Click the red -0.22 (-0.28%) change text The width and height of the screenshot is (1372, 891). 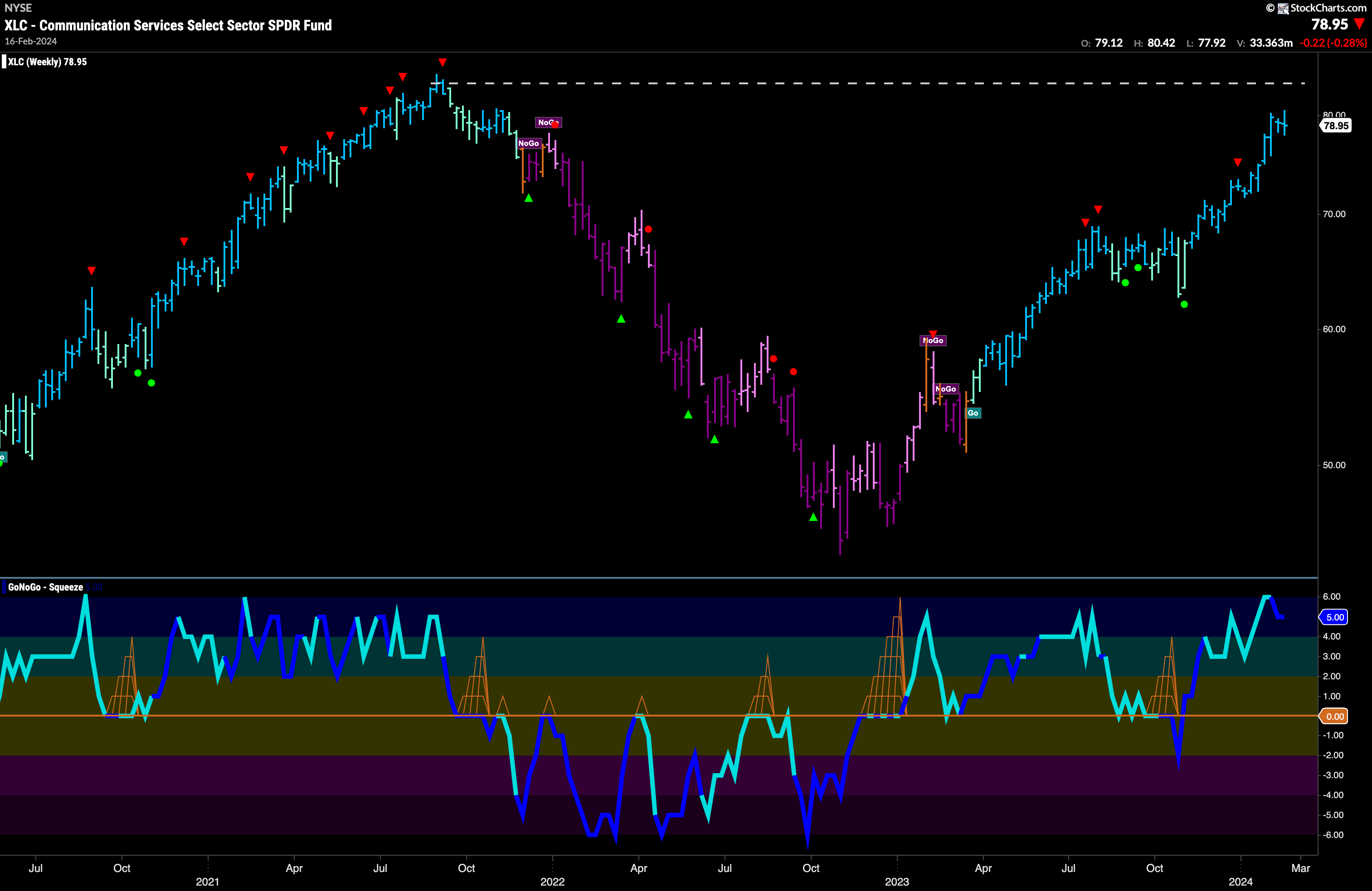(x=1333, y=43)
